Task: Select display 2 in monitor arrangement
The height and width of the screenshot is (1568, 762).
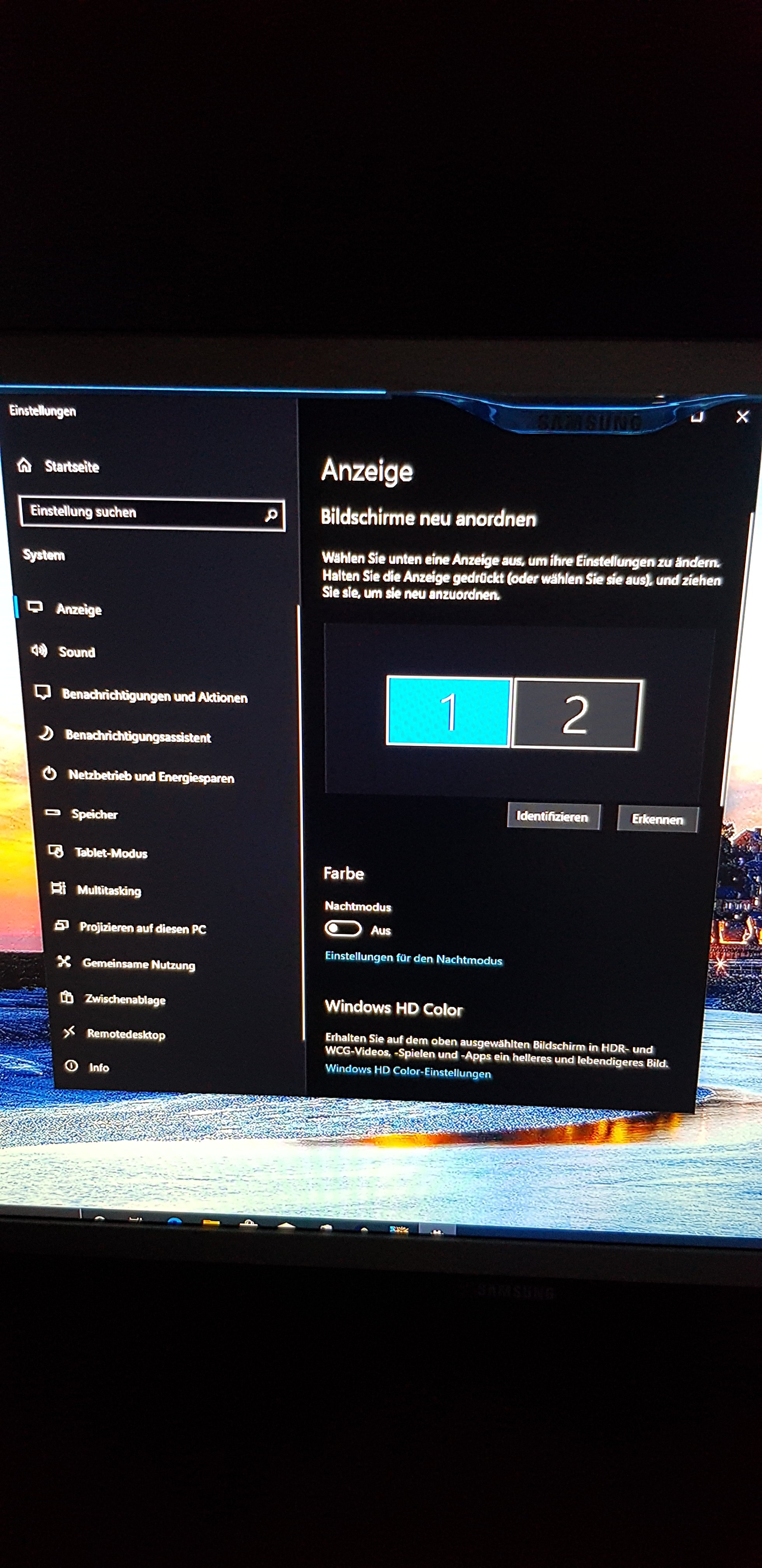Action: [575, 715]
